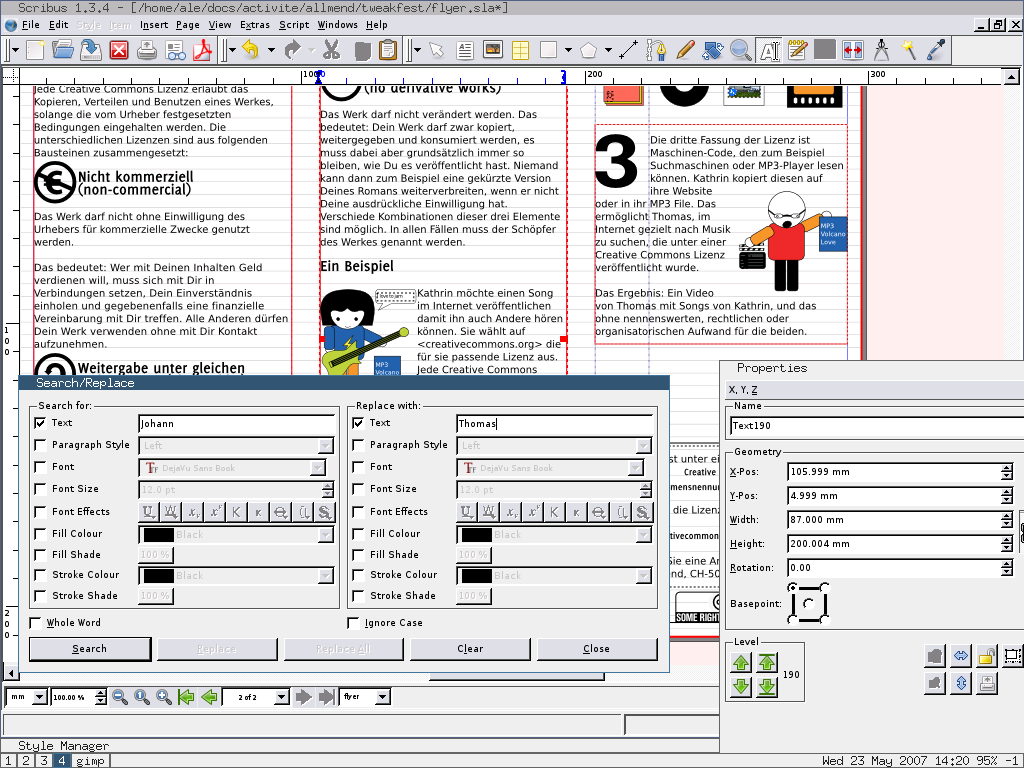Flip the frame horizontally in Properties
Viewport: 1024px width, 768px height.
(x=961, y=656)
